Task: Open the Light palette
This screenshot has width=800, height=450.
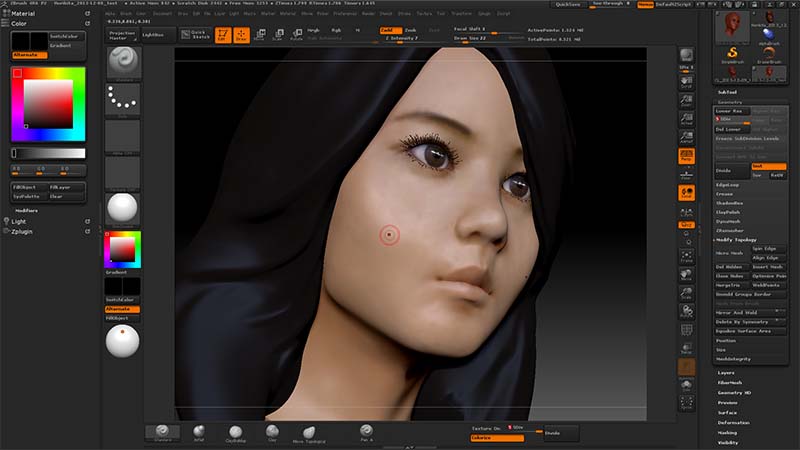Action: (19, 220)
